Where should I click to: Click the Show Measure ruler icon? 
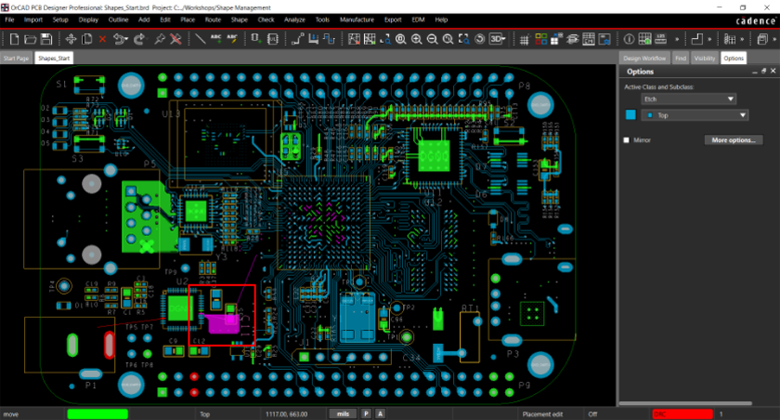(661, 39)
